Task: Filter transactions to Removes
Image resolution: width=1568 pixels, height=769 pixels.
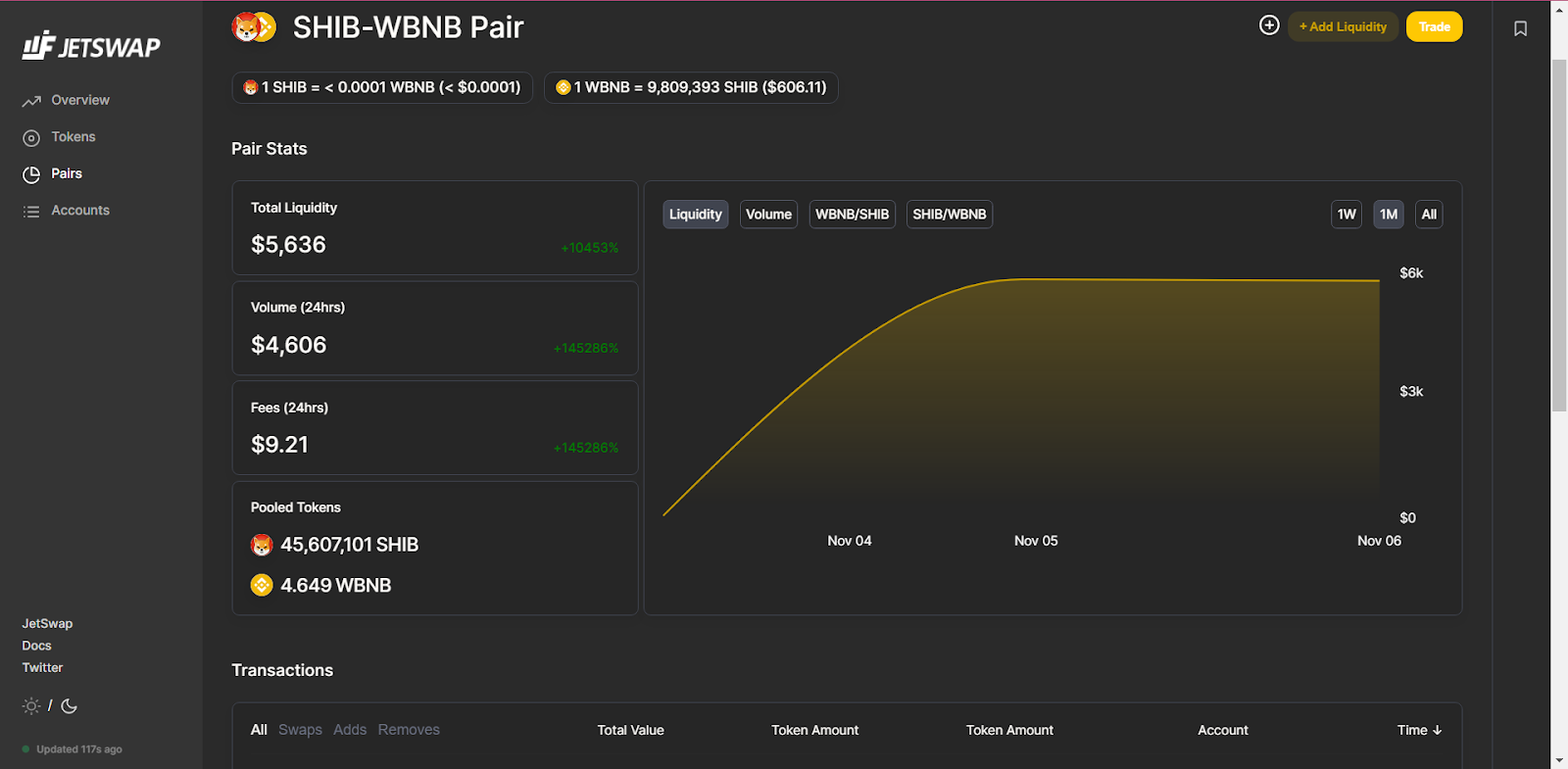Action: pos(409,730)
